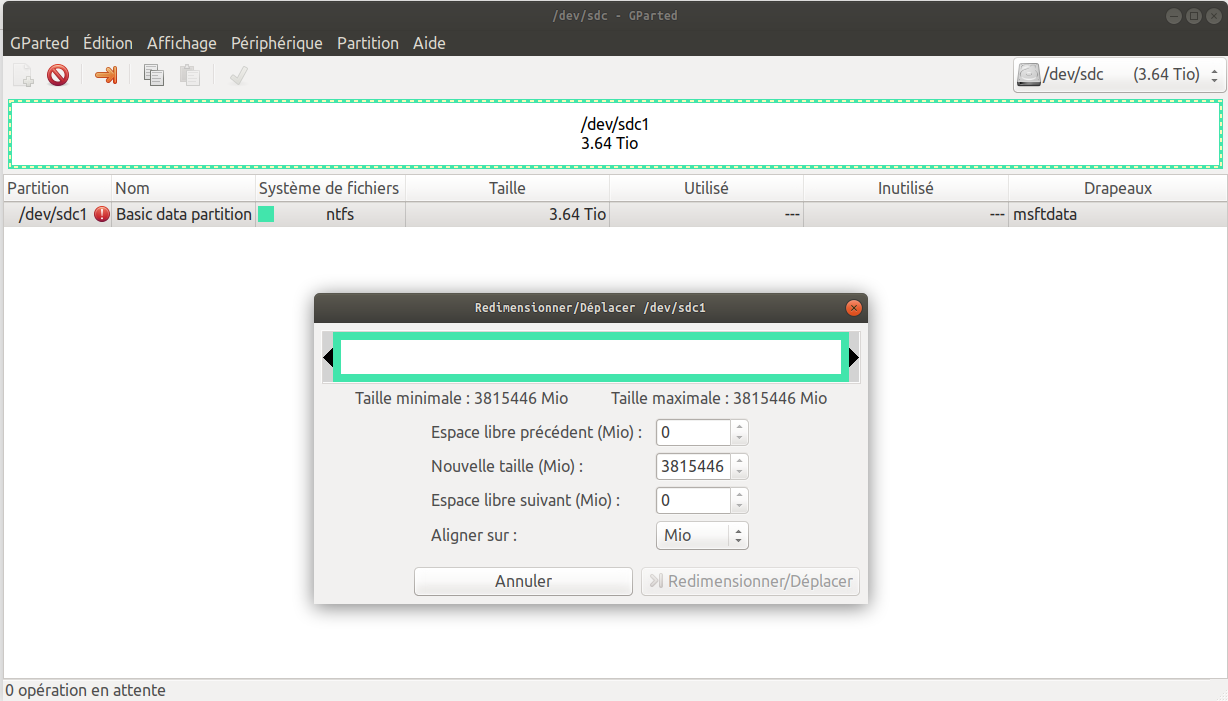Click the "Taille maximale : 3815446 Mio" text

click(x=719, y=398)
